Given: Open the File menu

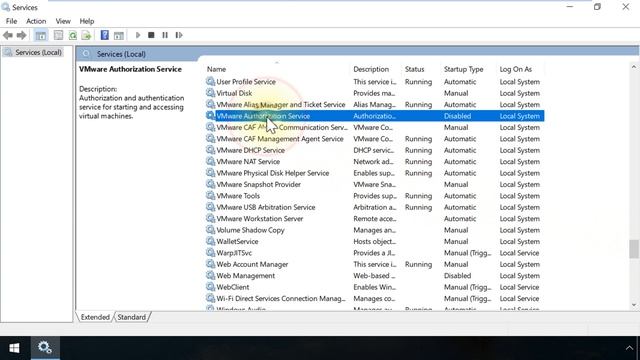Looking at the screenshot, I should 11,21.
